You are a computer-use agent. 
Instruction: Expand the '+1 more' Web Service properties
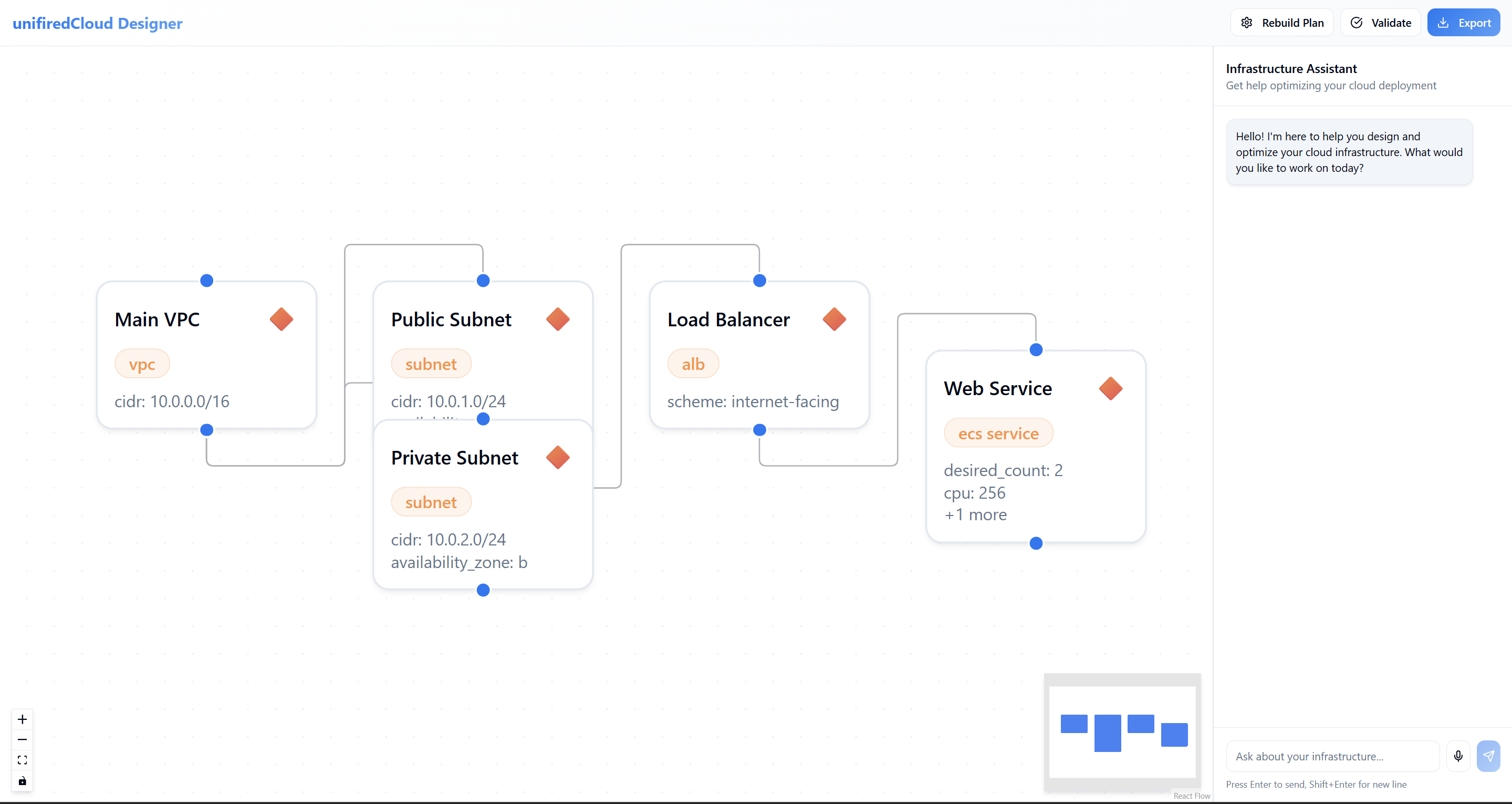[x=975, y=515]
